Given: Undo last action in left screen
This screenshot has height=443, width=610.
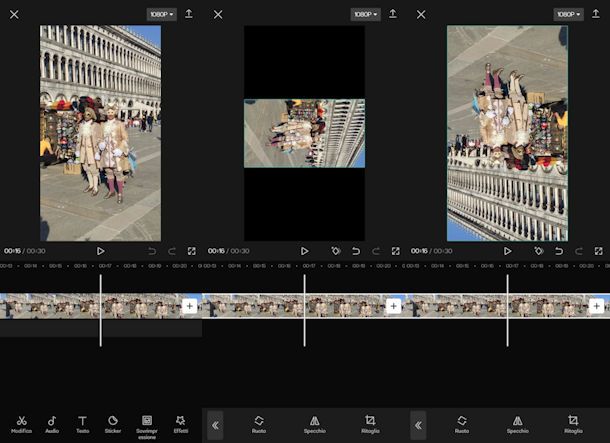Looking at the screenshot, I should click(x=152, y=251).
